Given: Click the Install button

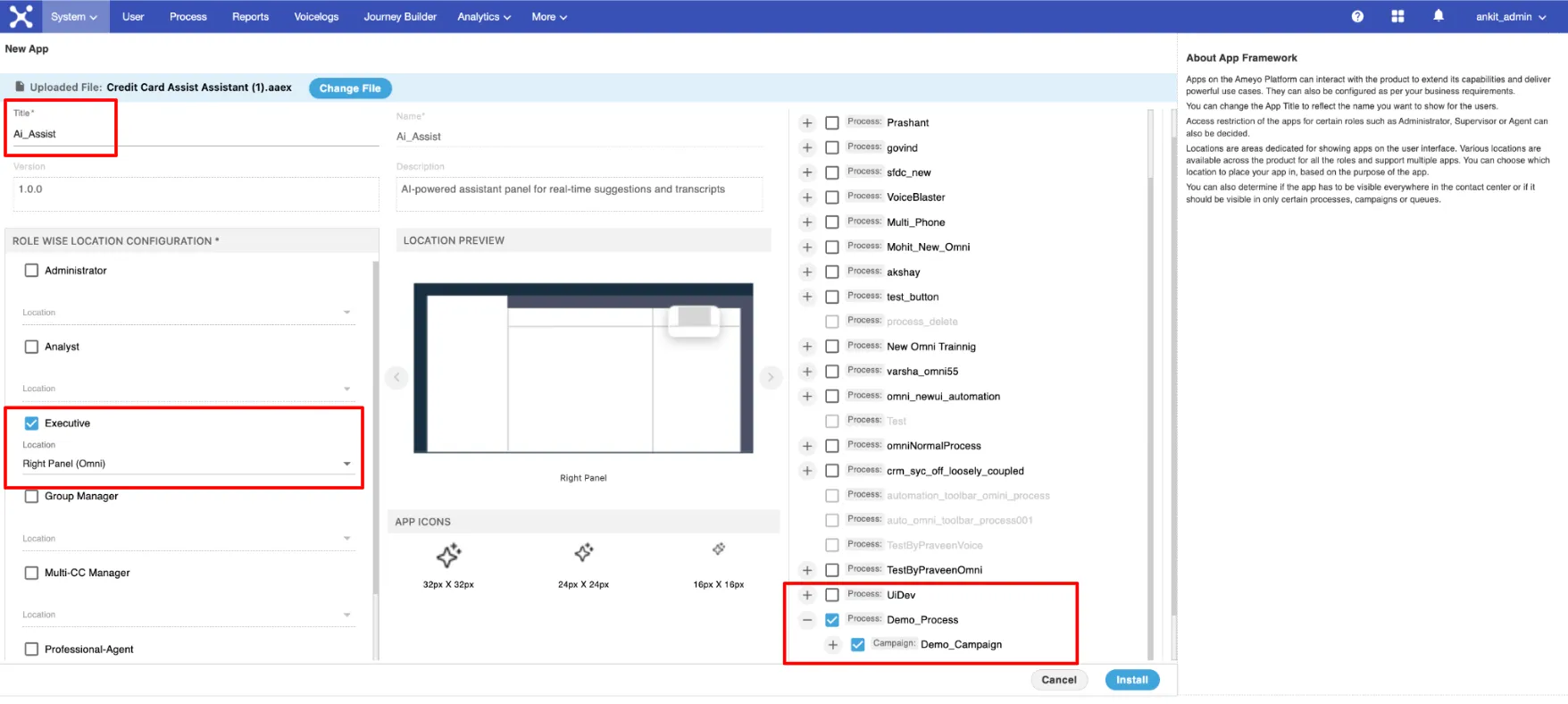Looking at the screenshot, I should (1132, 680).
